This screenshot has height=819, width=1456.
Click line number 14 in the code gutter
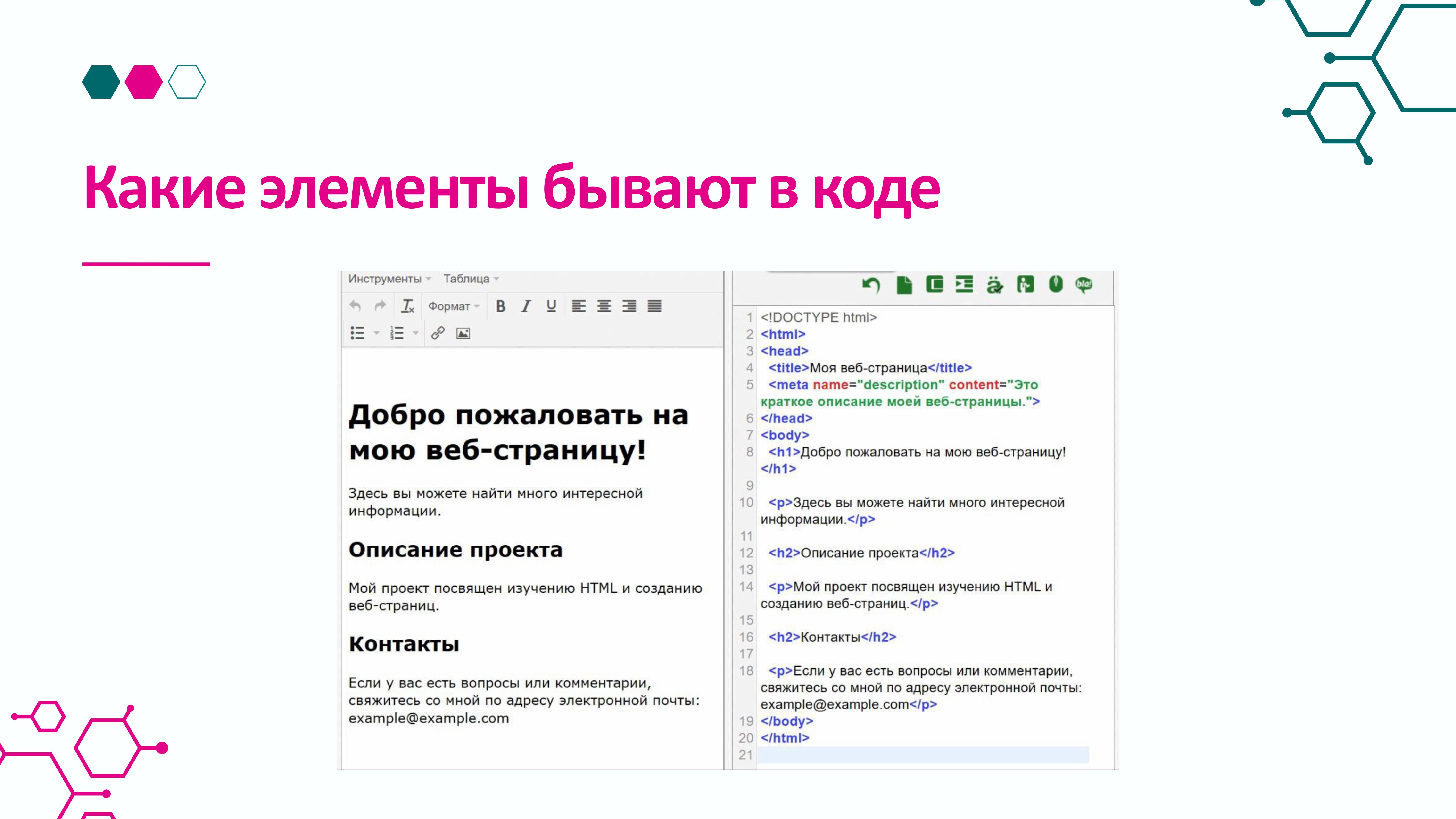746,587
